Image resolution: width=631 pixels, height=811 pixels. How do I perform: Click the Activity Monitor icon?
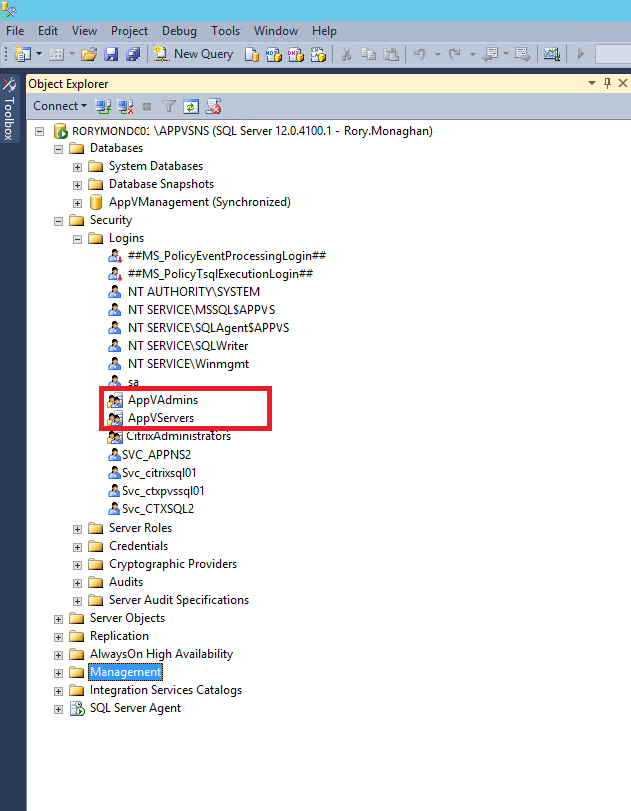pos(551,54)
